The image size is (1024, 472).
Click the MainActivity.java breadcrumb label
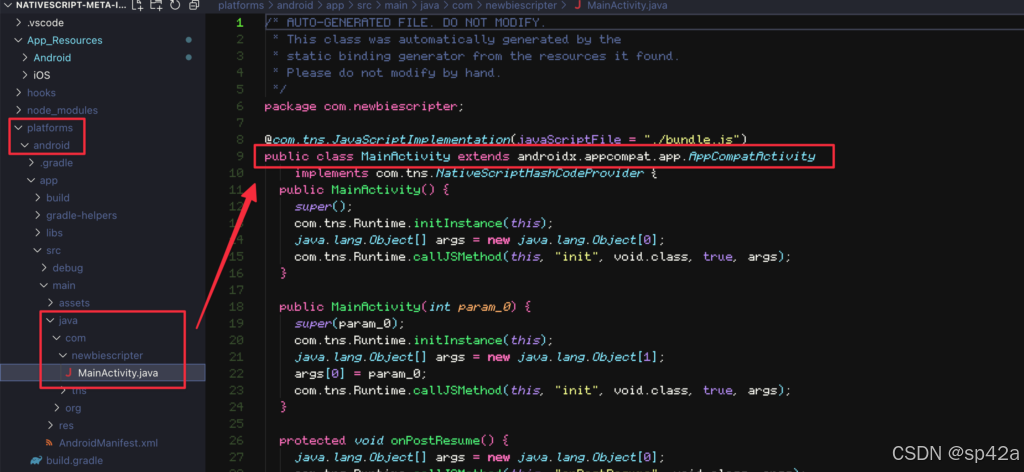pos(628,5)
